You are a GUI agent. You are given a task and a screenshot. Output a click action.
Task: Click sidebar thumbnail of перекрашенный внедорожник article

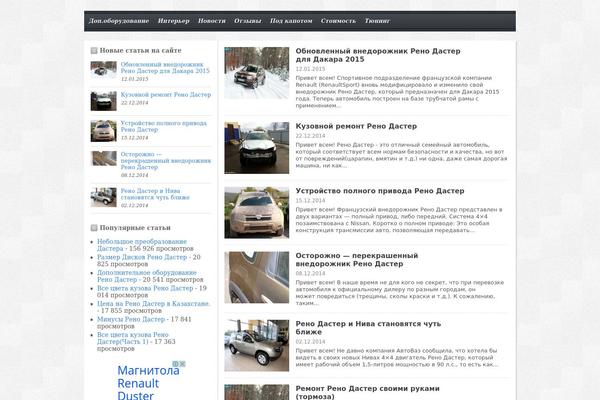point(103,158)
